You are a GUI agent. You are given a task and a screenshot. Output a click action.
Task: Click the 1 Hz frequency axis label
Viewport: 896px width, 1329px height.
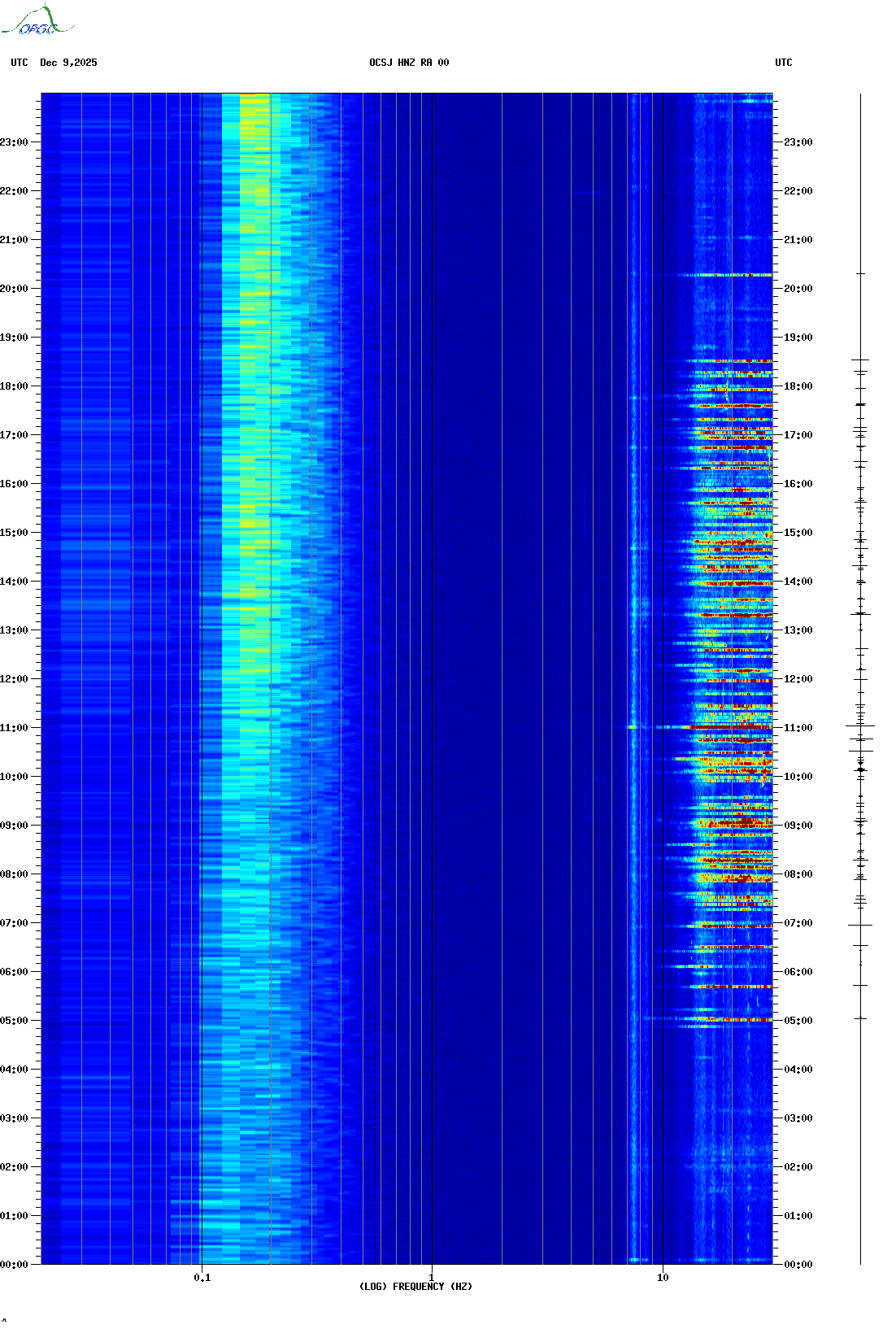tap(431, 1277)
